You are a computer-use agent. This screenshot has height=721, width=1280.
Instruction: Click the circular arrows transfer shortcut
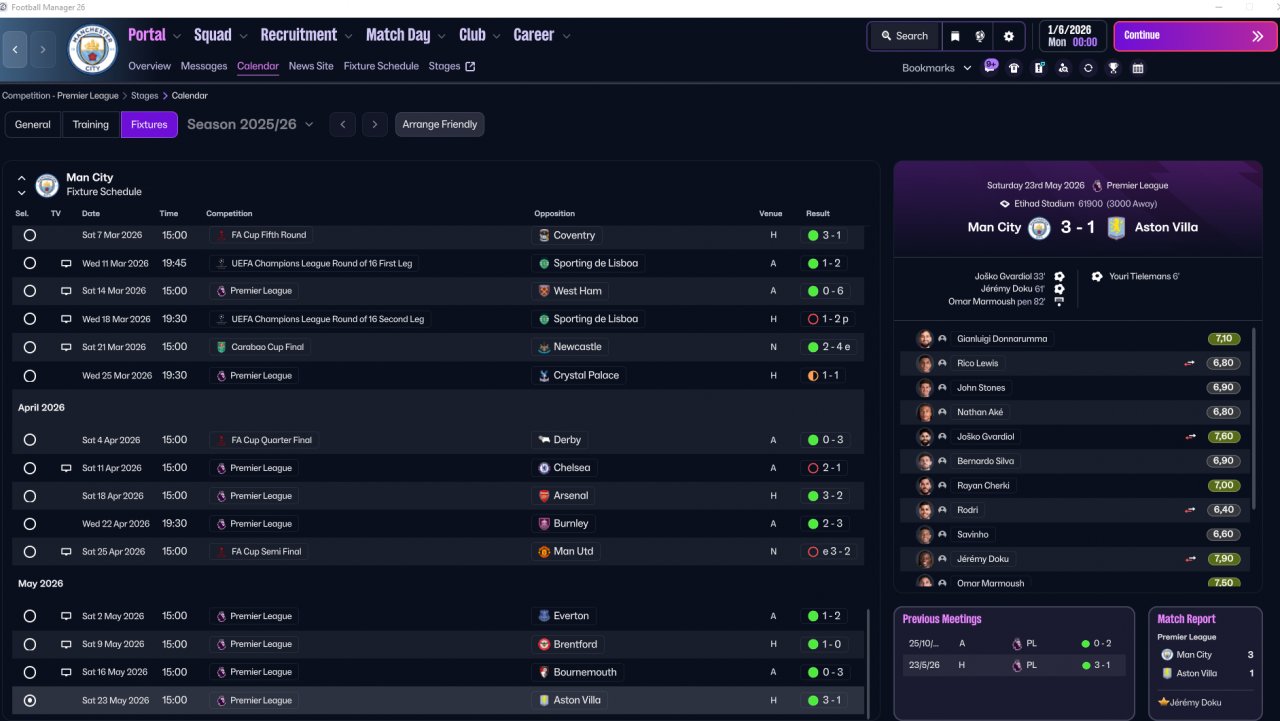tap(1088, 68)
